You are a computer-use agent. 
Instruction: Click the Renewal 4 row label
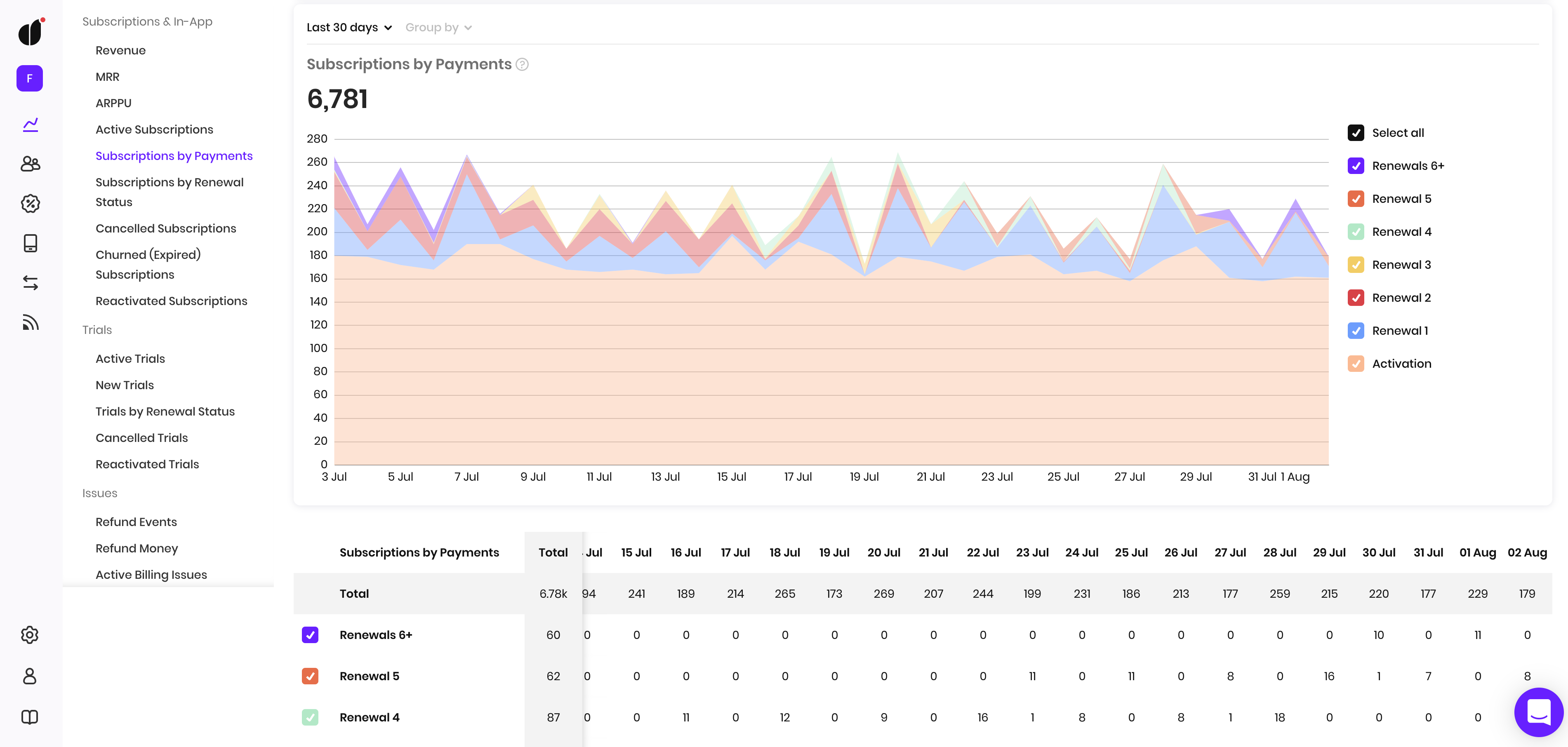369,717
